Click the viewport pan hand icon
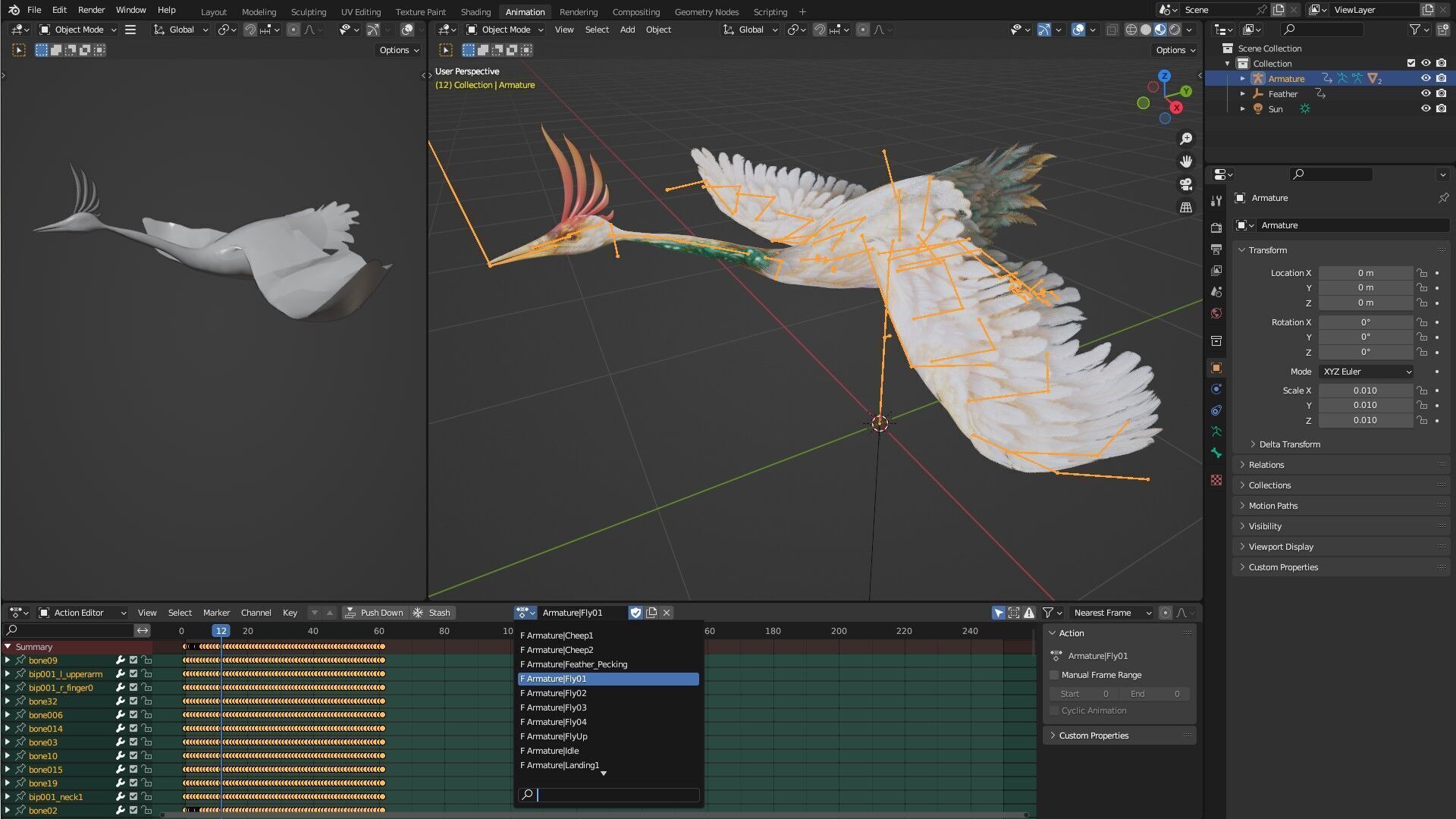Screen dimensions: 1456x819 (x=1186, y=162)
